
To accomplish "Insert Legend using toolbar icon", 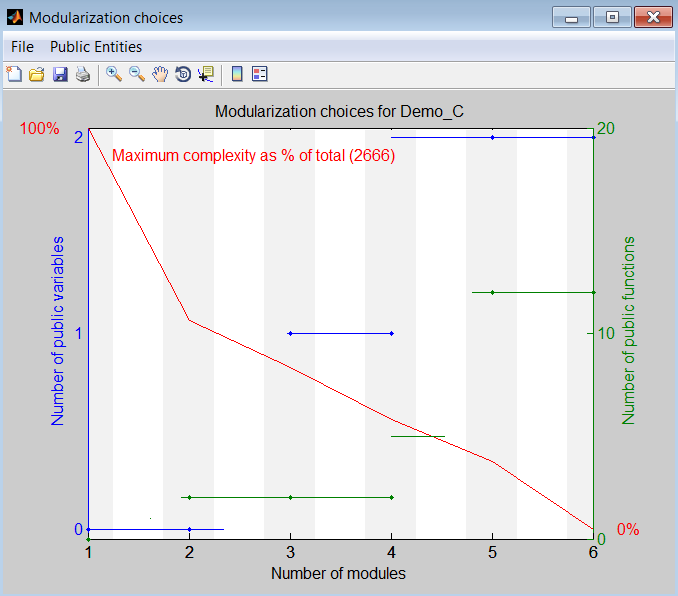I will point(260,74).
